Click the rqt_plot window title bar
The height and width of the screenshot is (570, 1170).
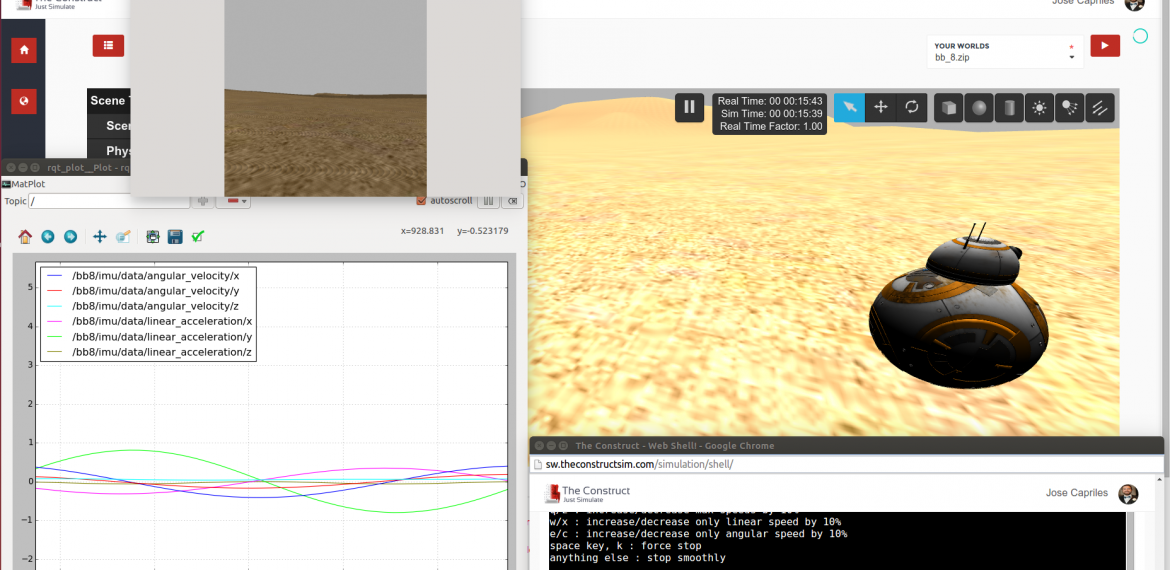(67, 167)
